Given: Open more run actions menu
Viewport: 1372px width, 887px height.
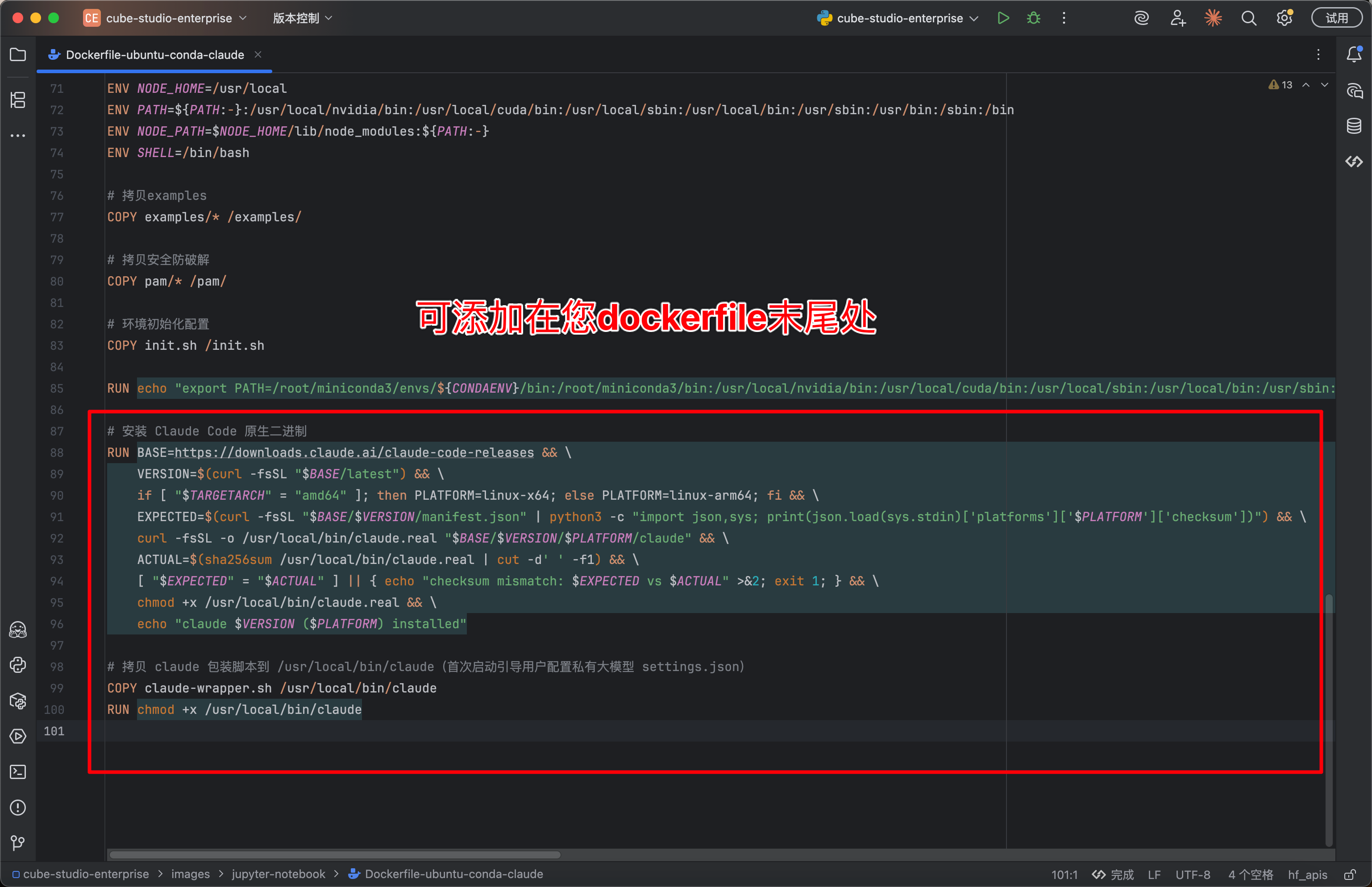Looking at the screenshot, I should 1063,18.
